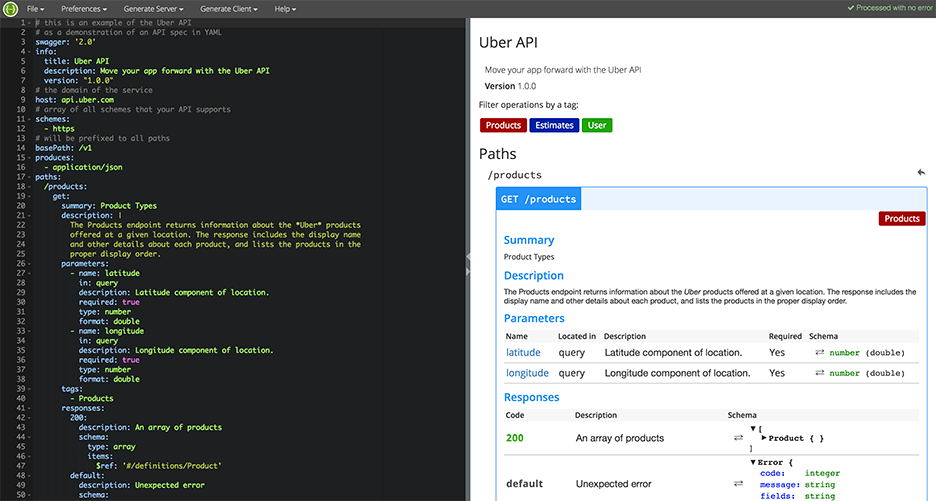
Task: Open the File menu
Action: pos(36,8)
